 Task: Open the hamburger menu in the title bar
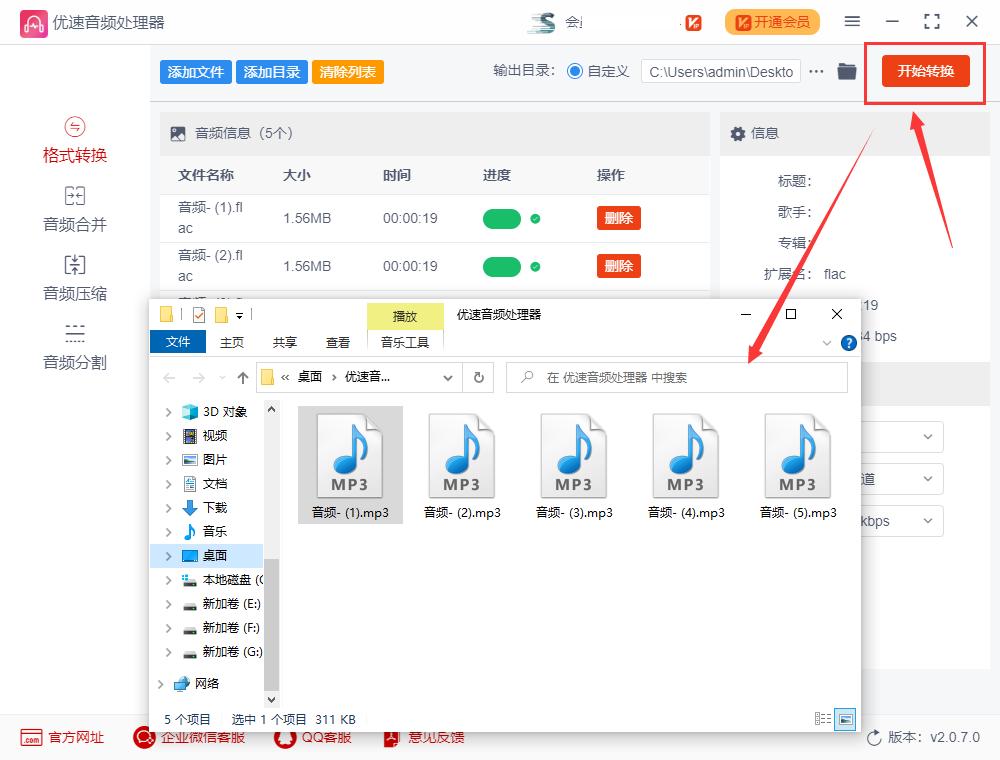point(853,21)
